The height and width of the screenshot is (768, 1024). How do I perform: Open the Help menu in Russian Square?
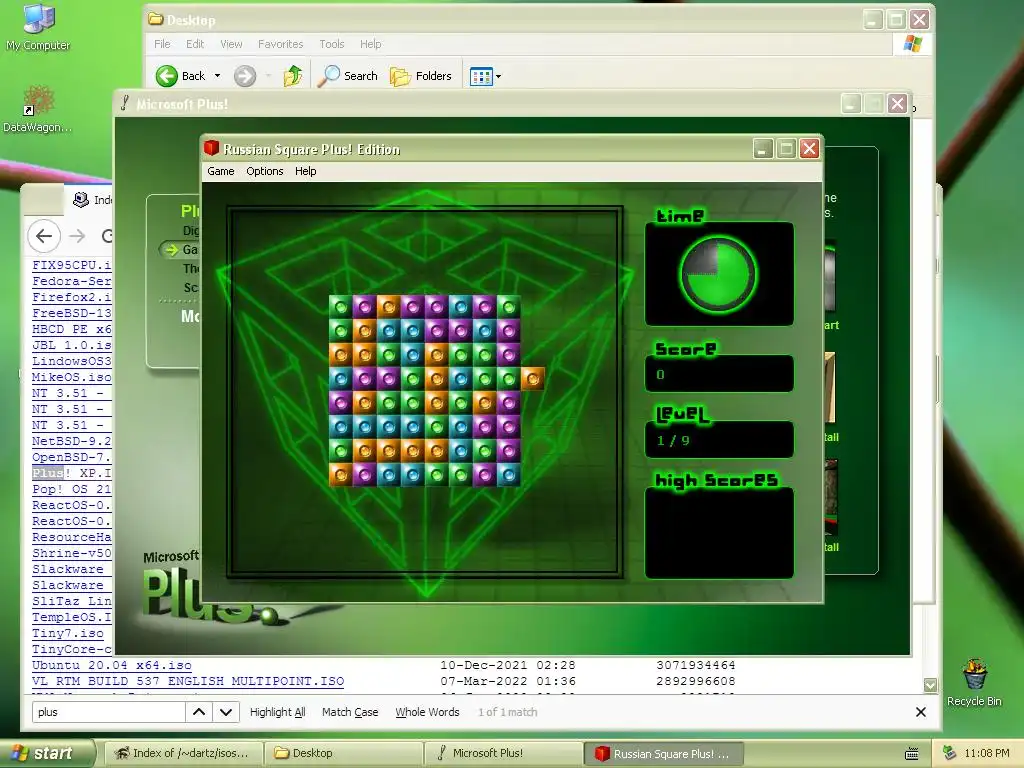(x=306, y=171)
